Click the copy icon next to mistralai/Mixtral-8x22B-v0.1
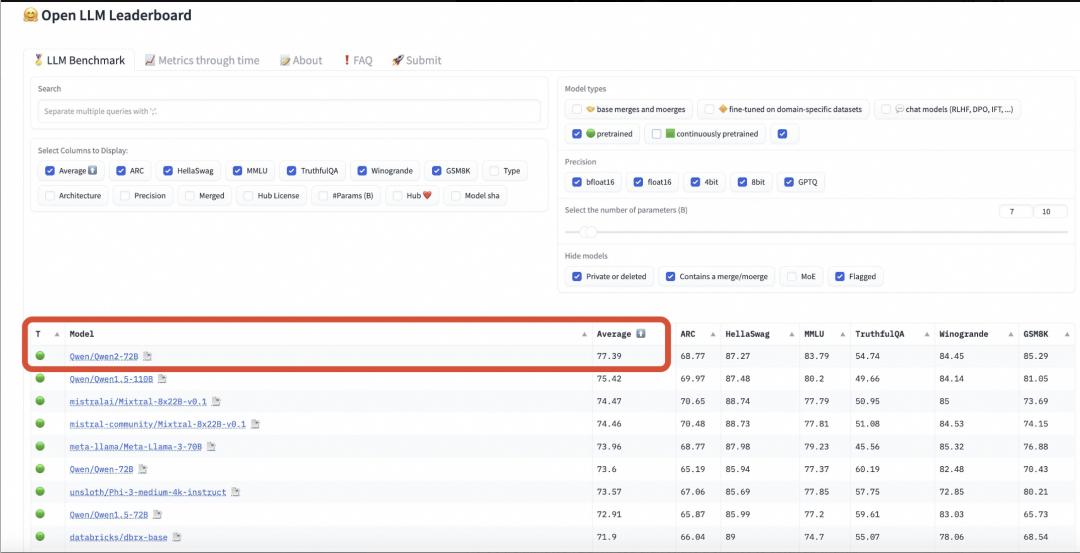Screen dimensions: 1080x553 216,401
